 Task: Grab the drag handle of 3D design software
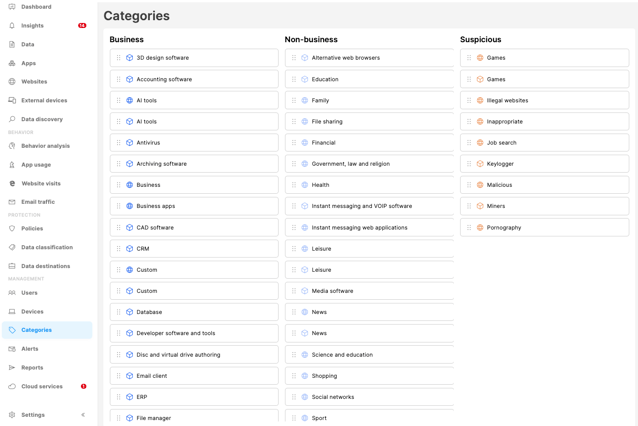point(118,58)
